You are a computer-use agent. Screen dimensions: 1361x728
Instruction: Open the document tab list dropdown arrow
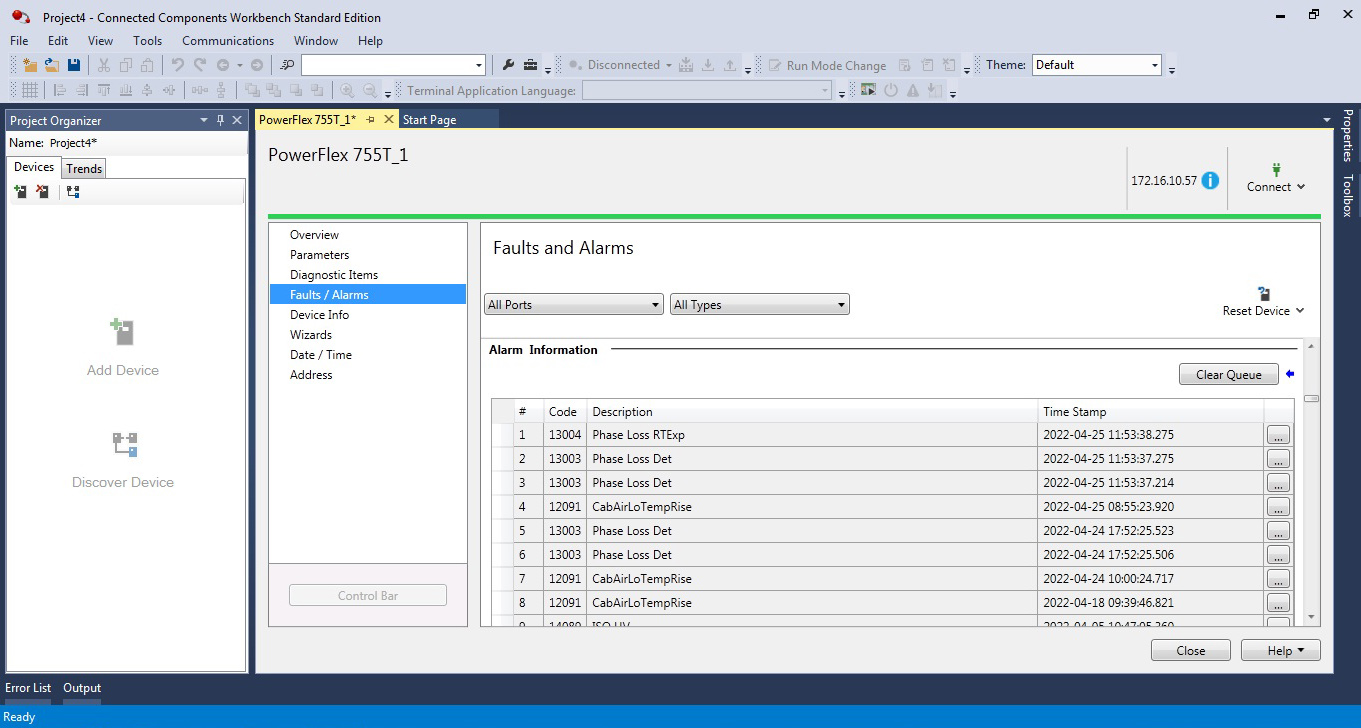pyautogui.click(x=1327, y=120)
